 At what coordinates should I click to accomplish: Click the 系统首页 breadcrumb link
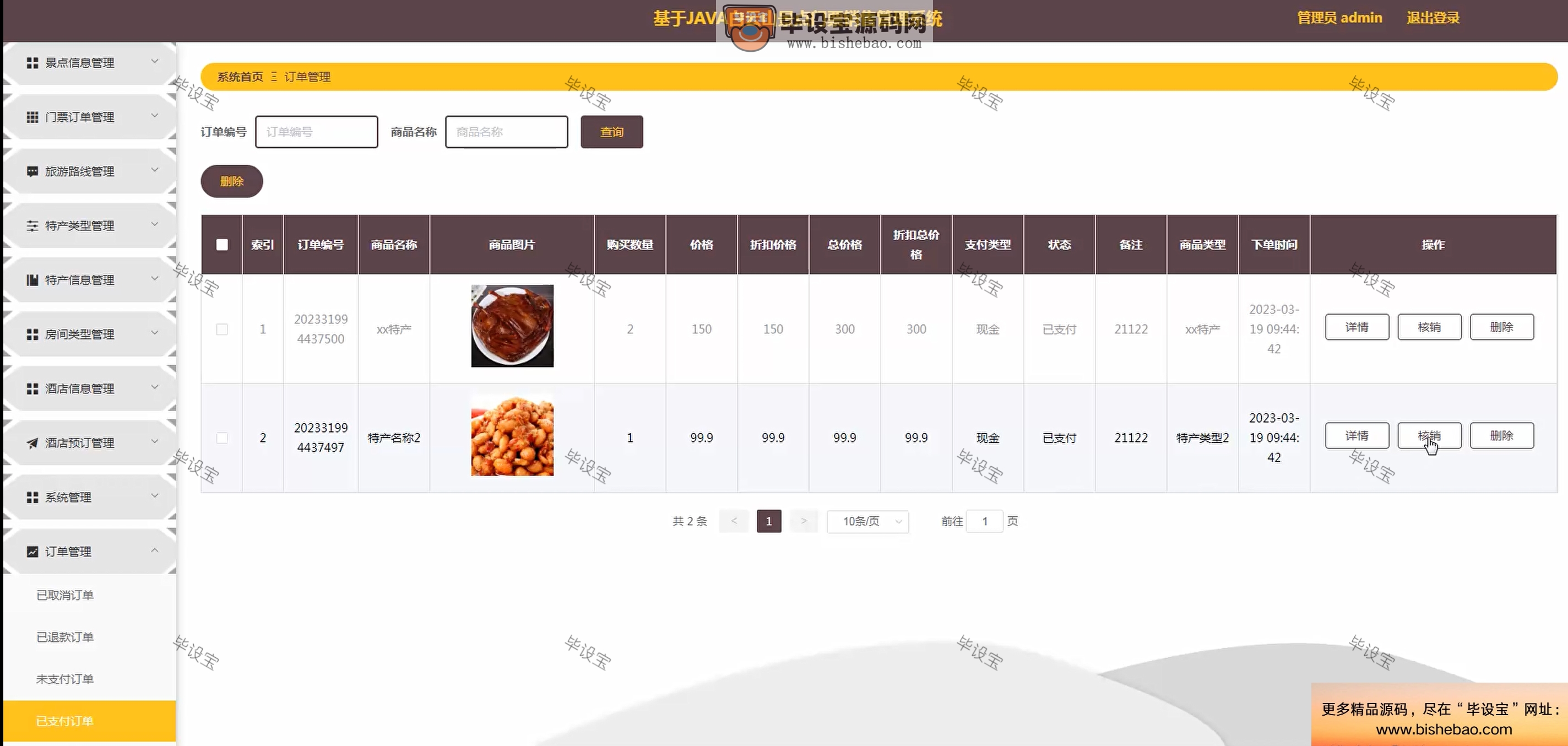coord(241,77)
